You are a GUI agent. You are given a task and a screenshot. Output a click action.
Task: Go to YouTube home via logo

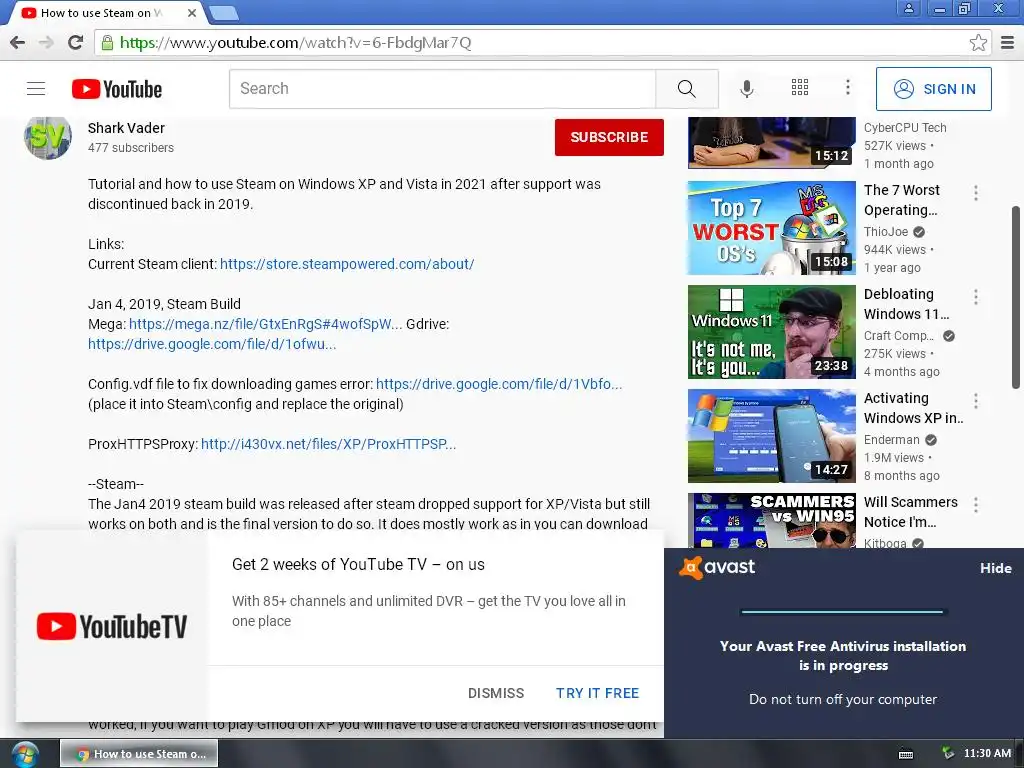click(x=117, y=89)
